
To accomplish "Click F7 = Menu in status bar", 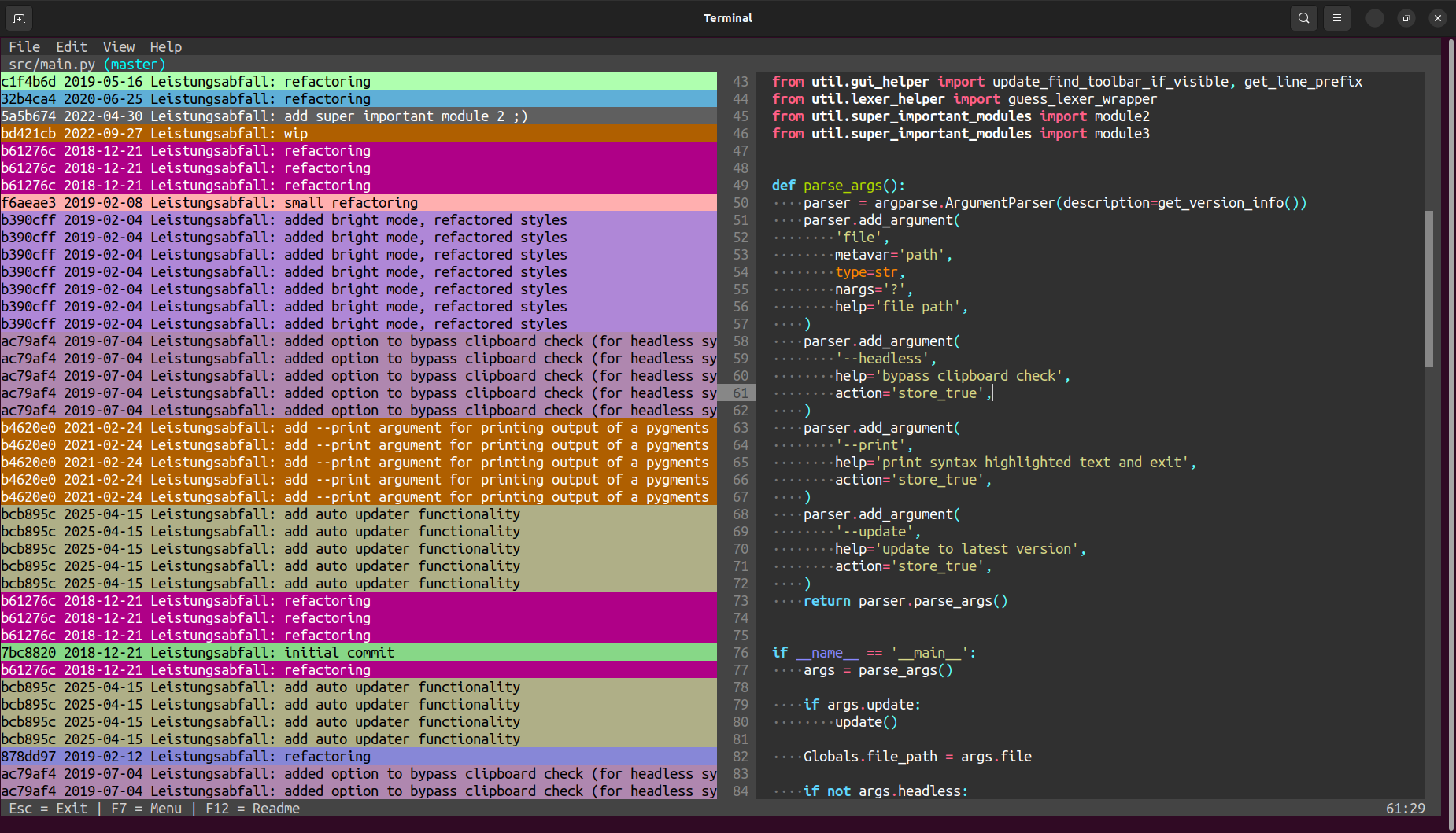I will (x=146, y=809).
